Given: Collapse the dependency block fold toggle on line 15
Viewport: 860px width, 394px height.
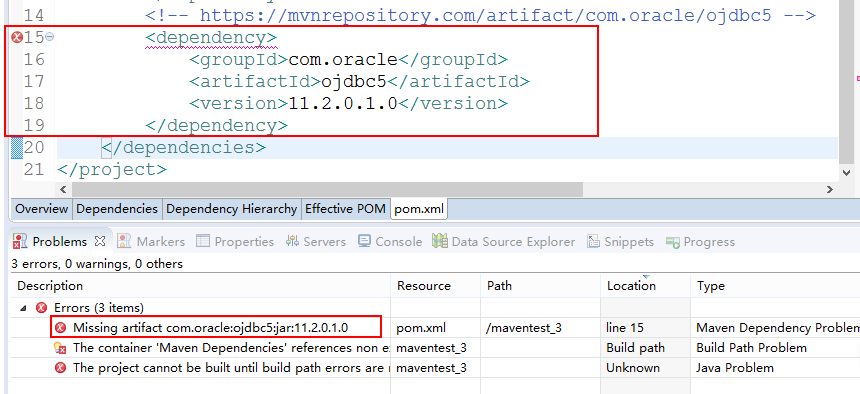Looking at the screenshot, I should pos(49,37).
